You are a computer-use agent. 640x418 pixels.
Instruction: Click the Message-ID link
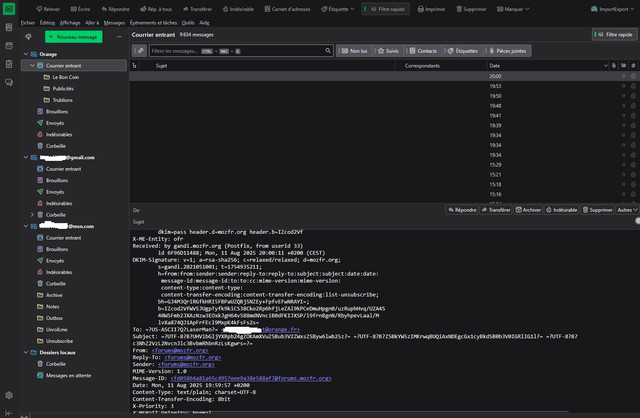click(x=251, y=378)
